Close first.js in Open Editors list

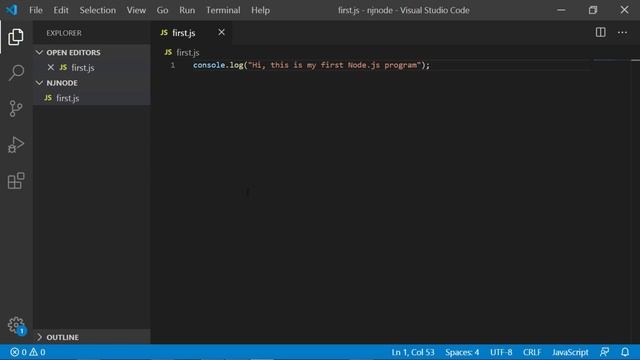51,67
